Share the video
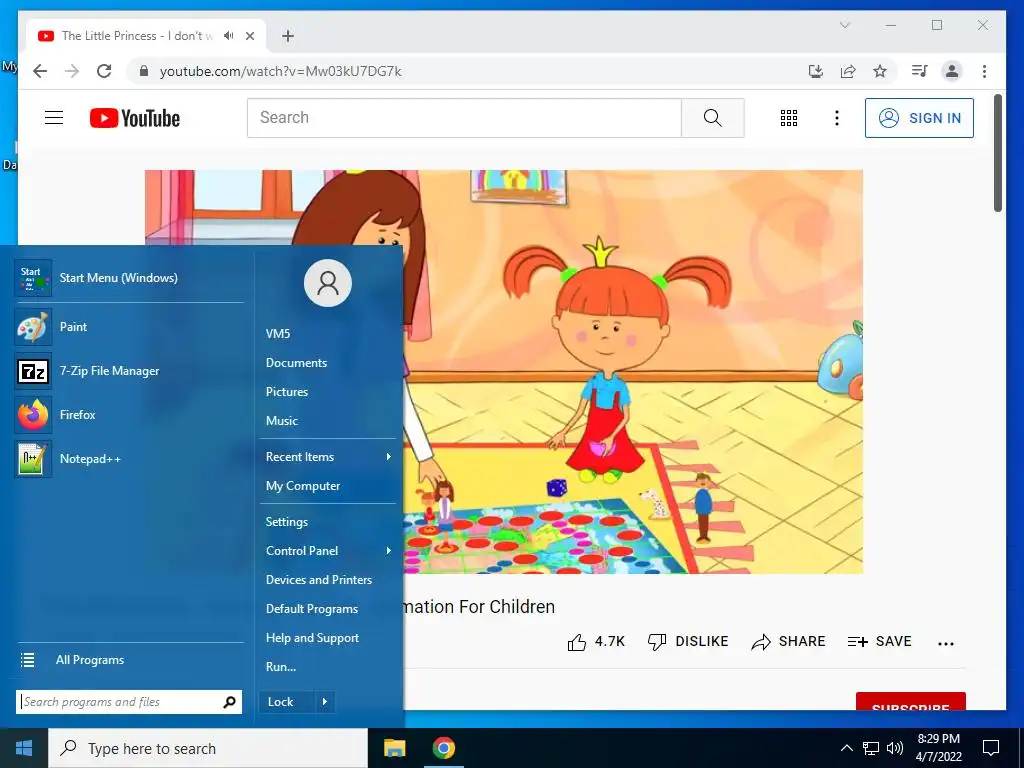The image size is (1024, 768). click(788, 642)
